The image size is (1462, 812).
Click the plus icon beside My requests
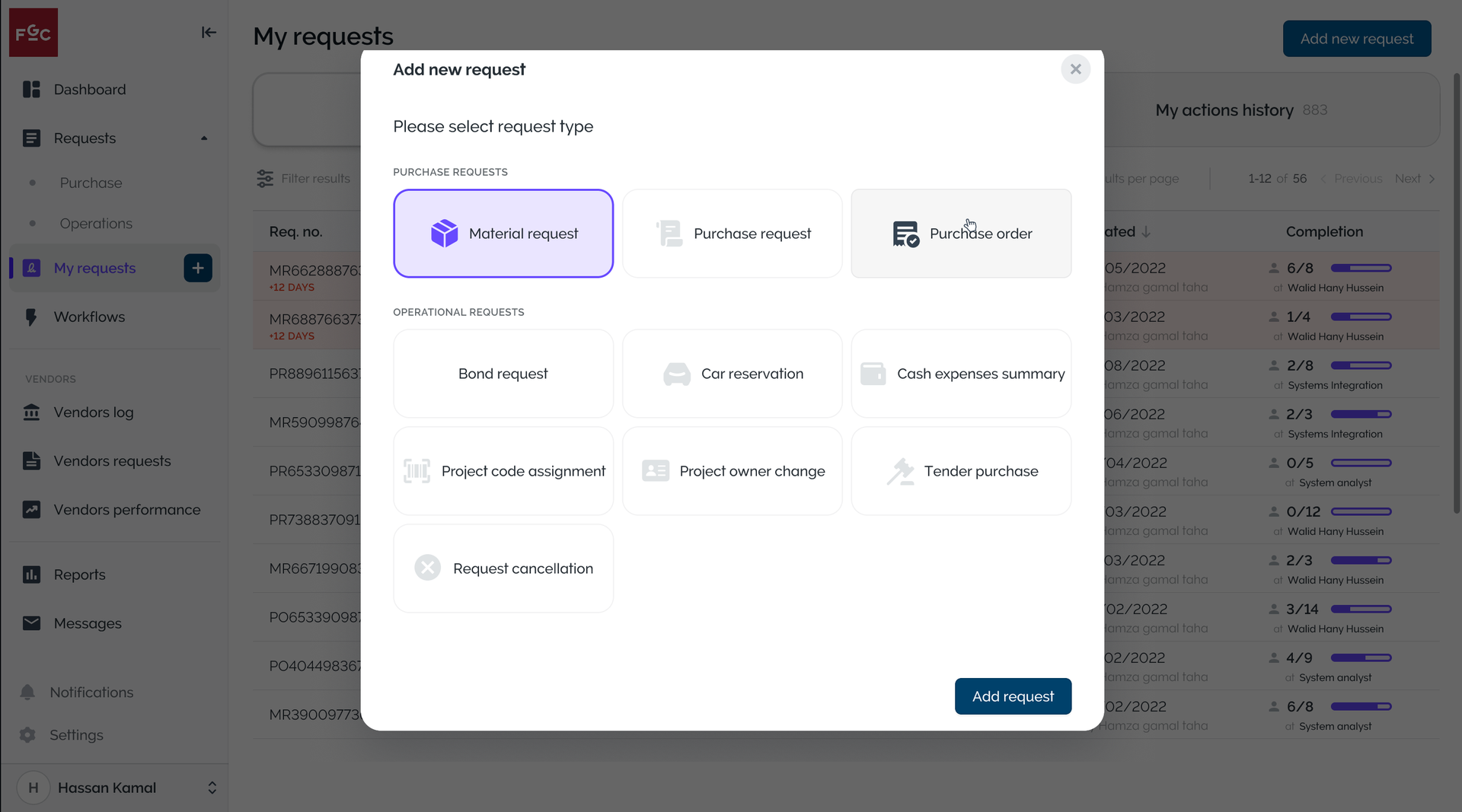pyautogui.click(x=198, y=268)
